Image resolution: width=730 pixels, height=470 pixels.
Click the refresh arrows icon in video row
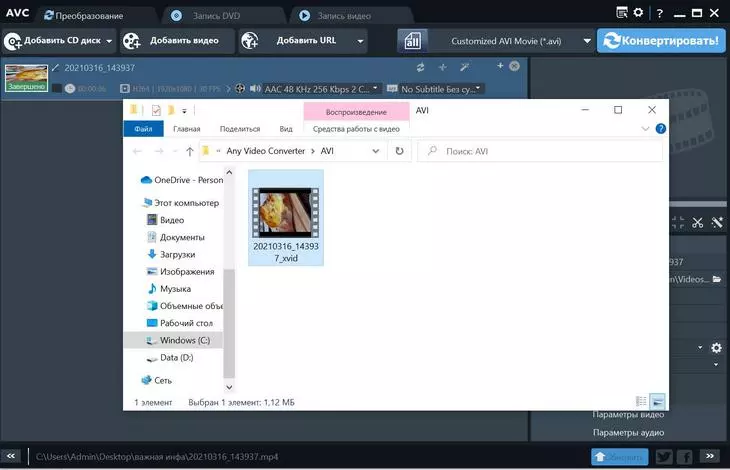(420, 67)
